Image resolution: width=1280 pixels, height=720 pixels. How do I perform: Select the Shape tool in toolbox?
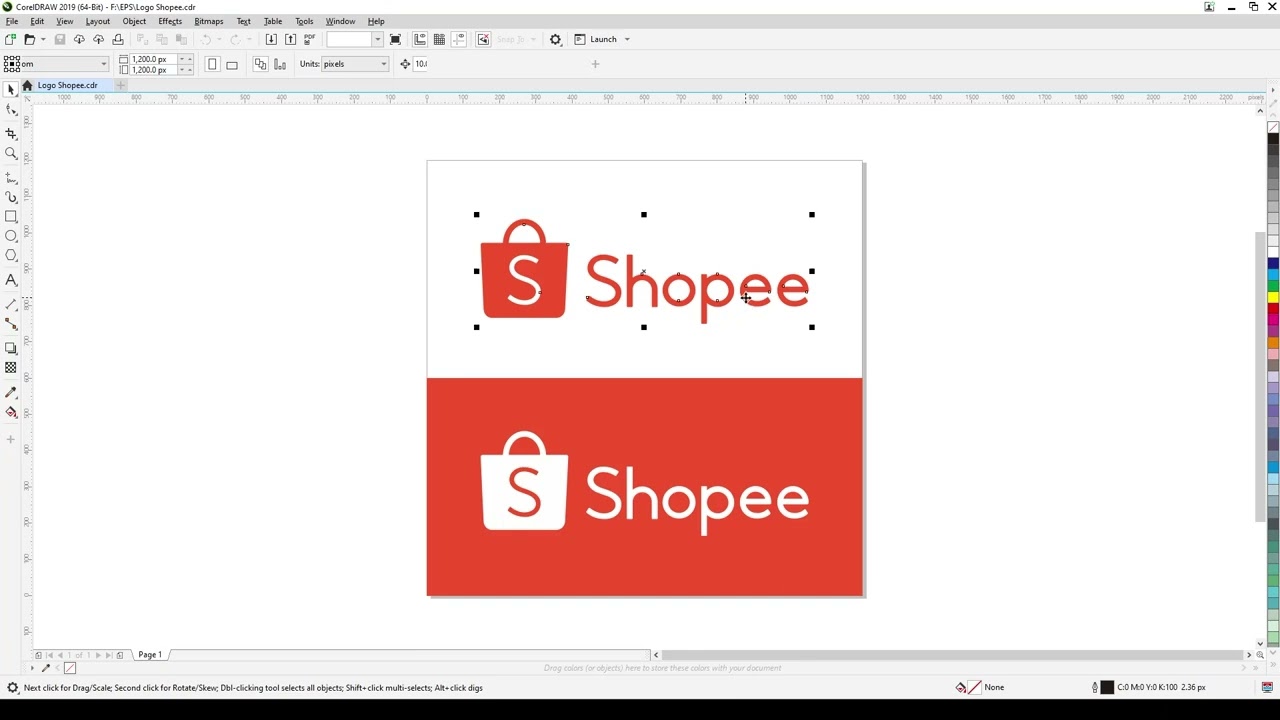pyautogui.click(x=11, y=110)
